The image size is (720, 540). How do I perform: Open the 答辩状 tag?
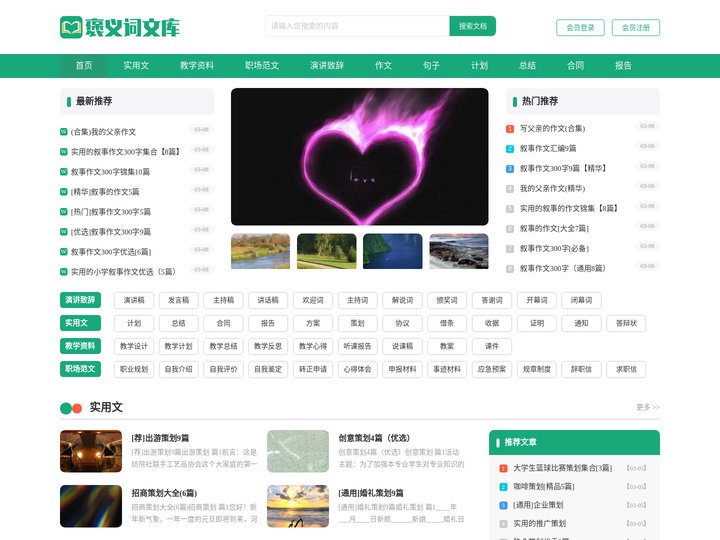point(626,323)
